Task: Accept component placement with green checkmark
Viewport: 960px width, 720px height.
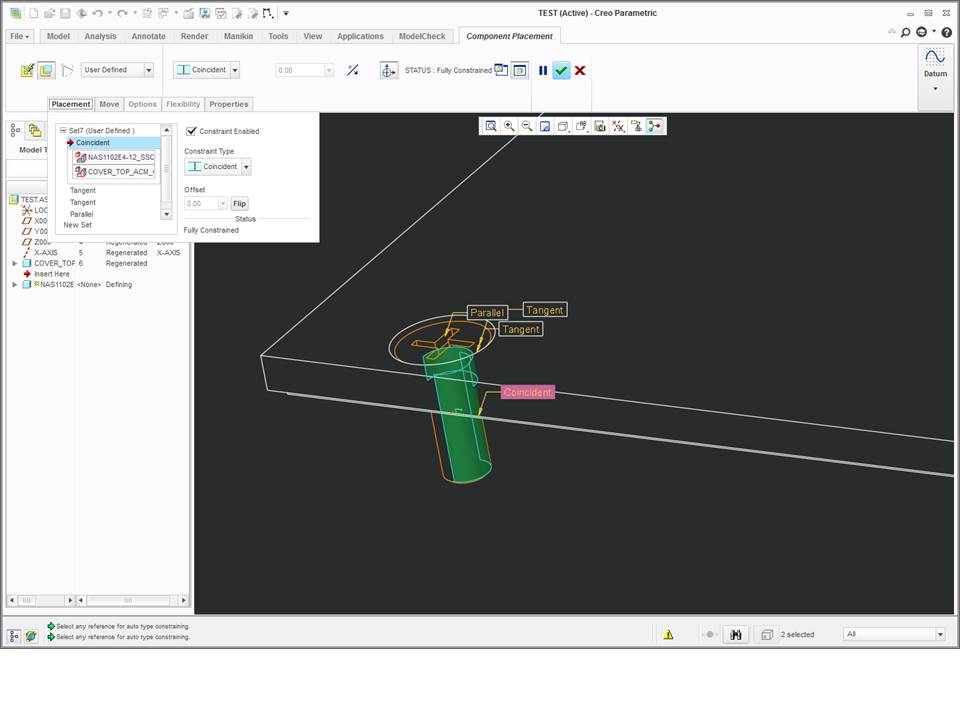Action: [x=561, y=70]
